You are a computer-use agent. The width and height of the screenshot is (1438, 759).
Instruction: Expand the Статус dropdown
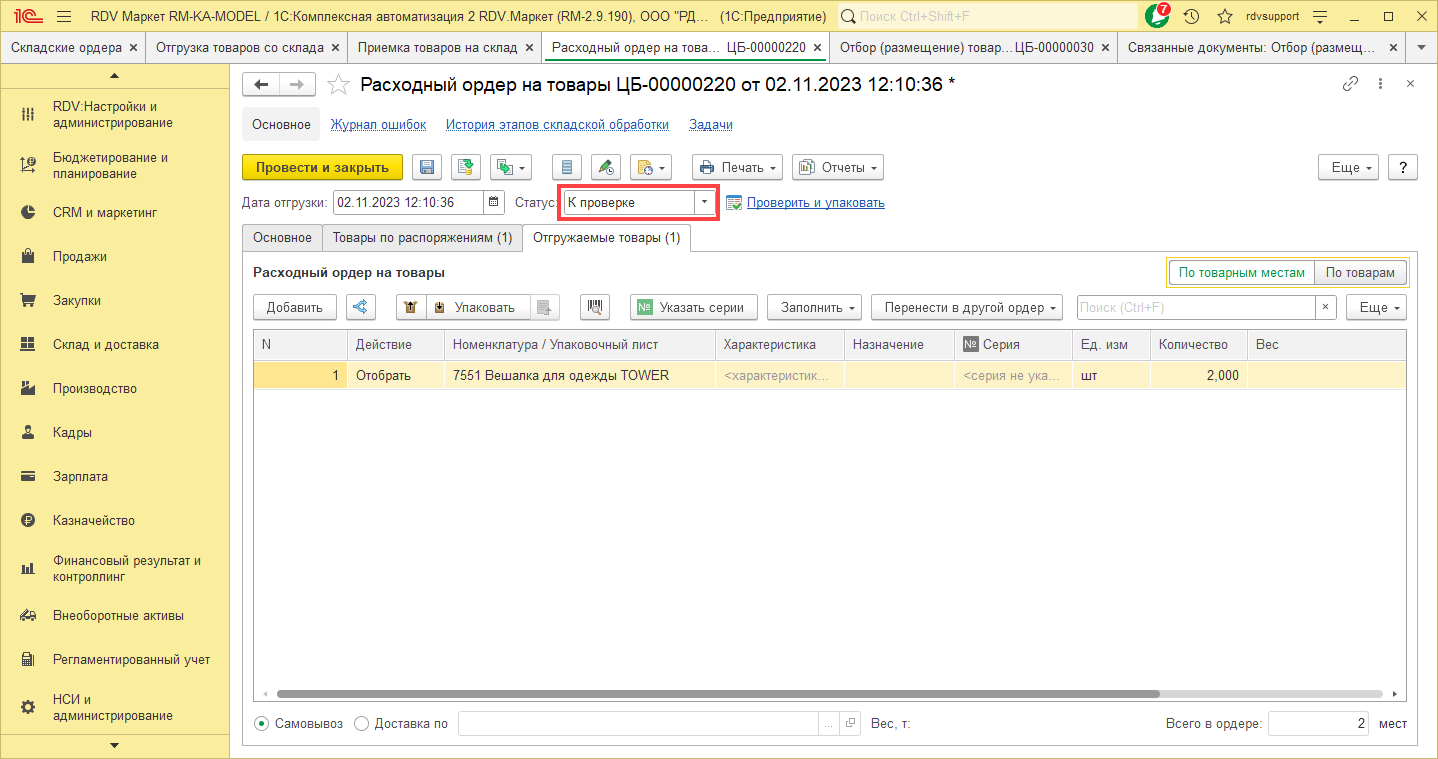click(704, 202)
